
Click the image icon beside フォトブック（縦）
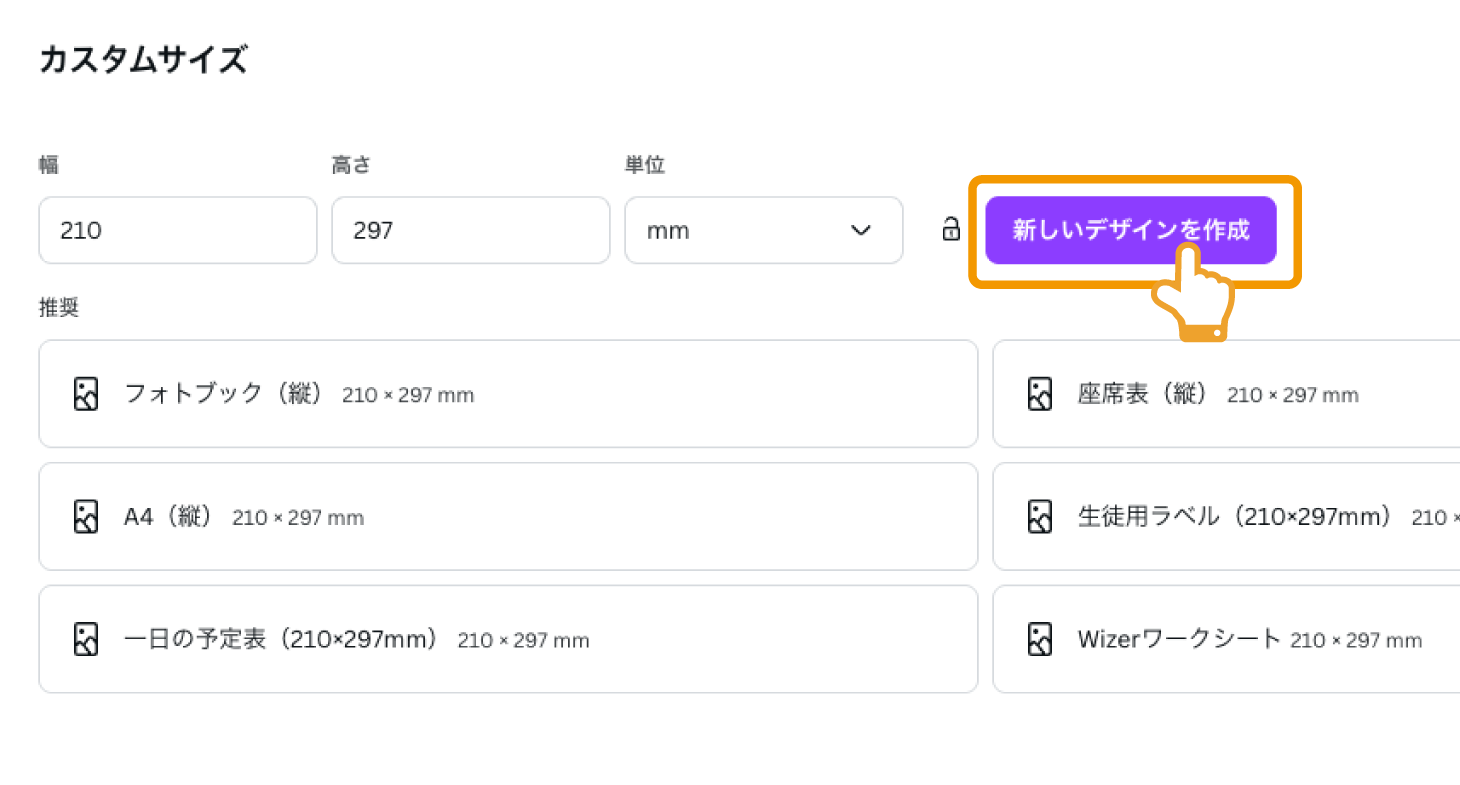click(x=86, y=393)
